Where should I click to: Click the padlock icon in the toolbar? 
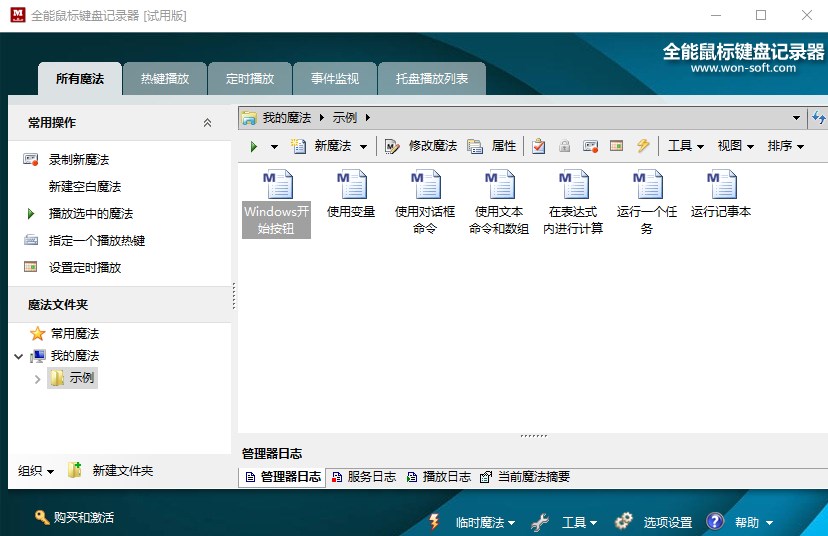point(565,146)
